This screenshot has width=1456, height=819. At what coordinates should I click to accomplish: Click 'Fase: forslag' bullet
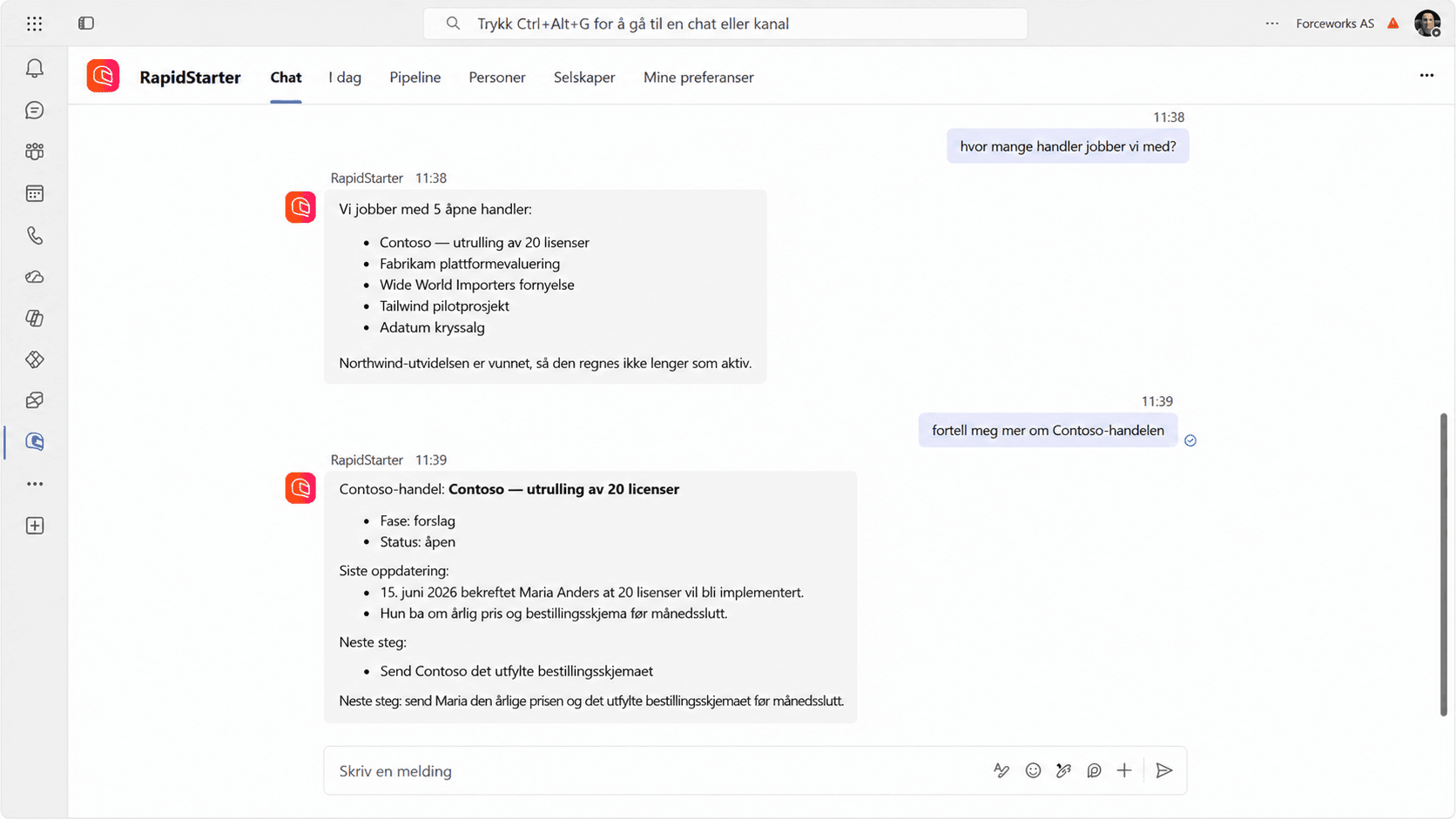click(x=417, y=520)
